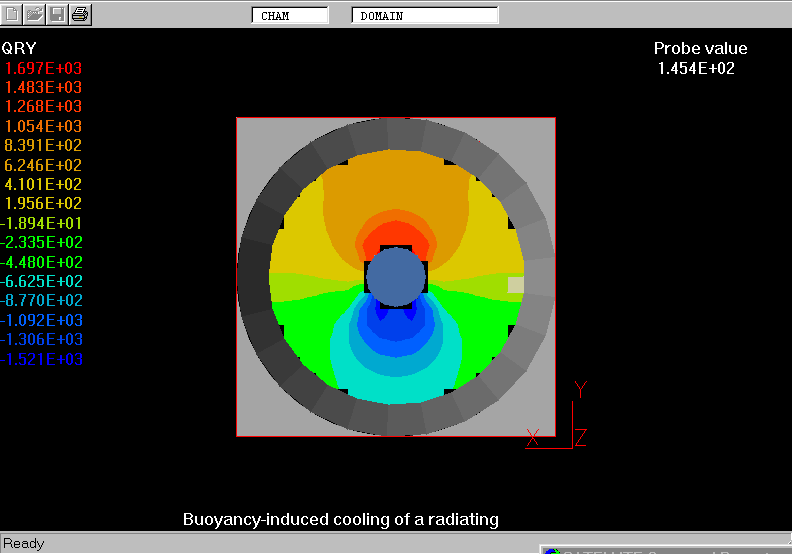Select the red 1.697E+03 legend value
The image size is (792, 554).
[43, 68]
